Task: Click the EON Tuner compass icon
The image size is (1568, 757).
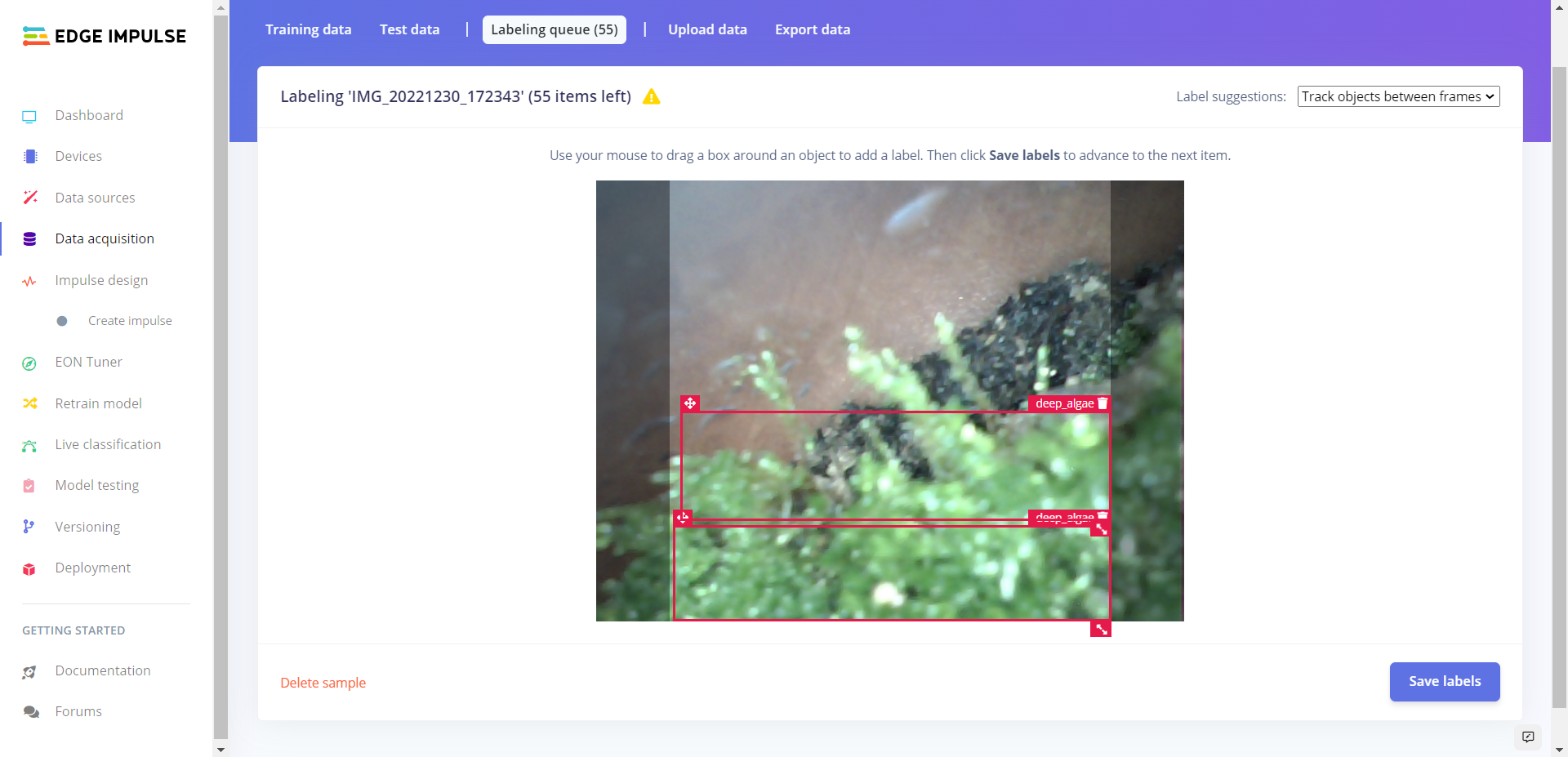Action: tap(29, 363)
